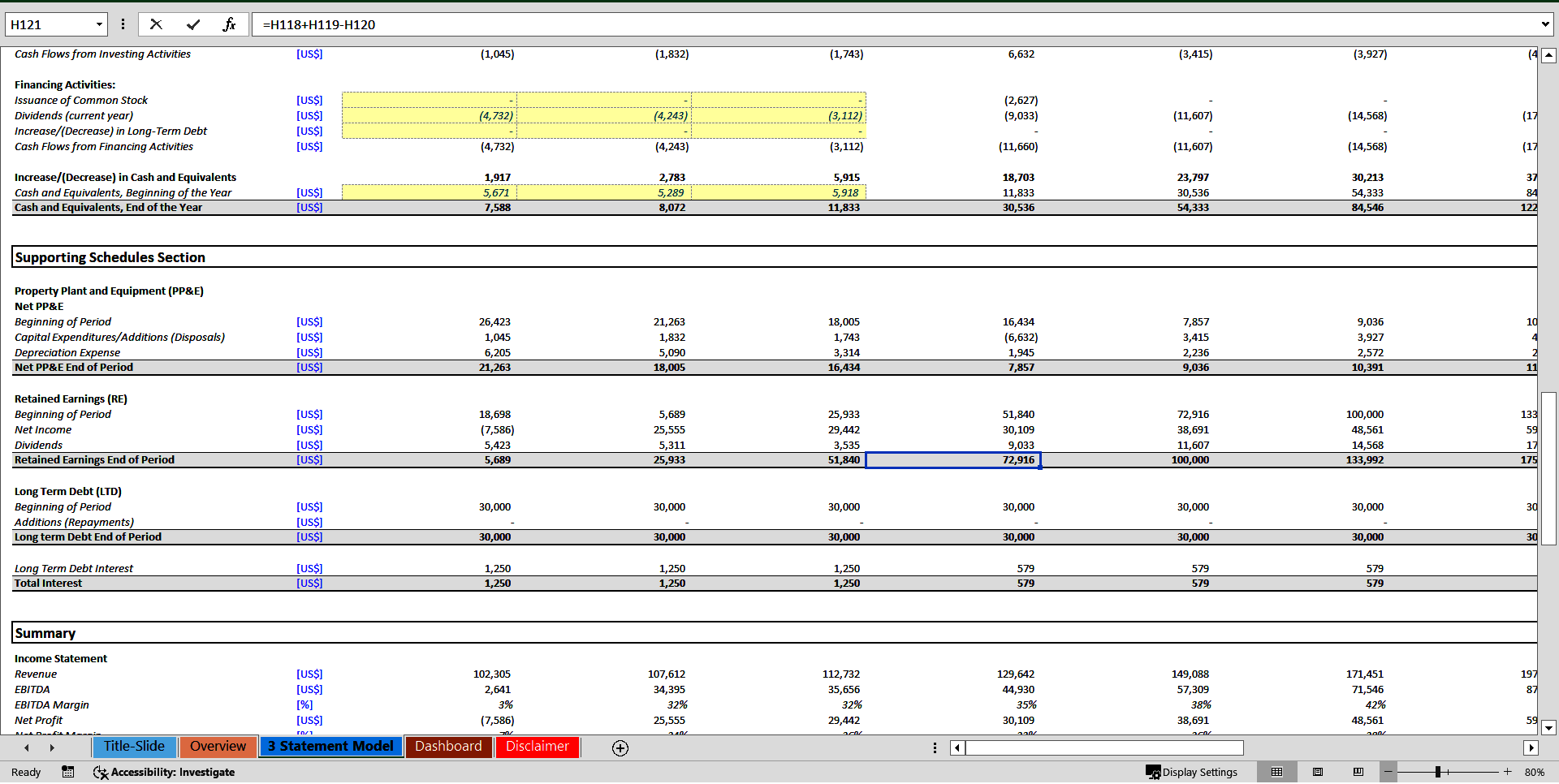
Task: Click the macro recording status icon
Action: point(68,772)
